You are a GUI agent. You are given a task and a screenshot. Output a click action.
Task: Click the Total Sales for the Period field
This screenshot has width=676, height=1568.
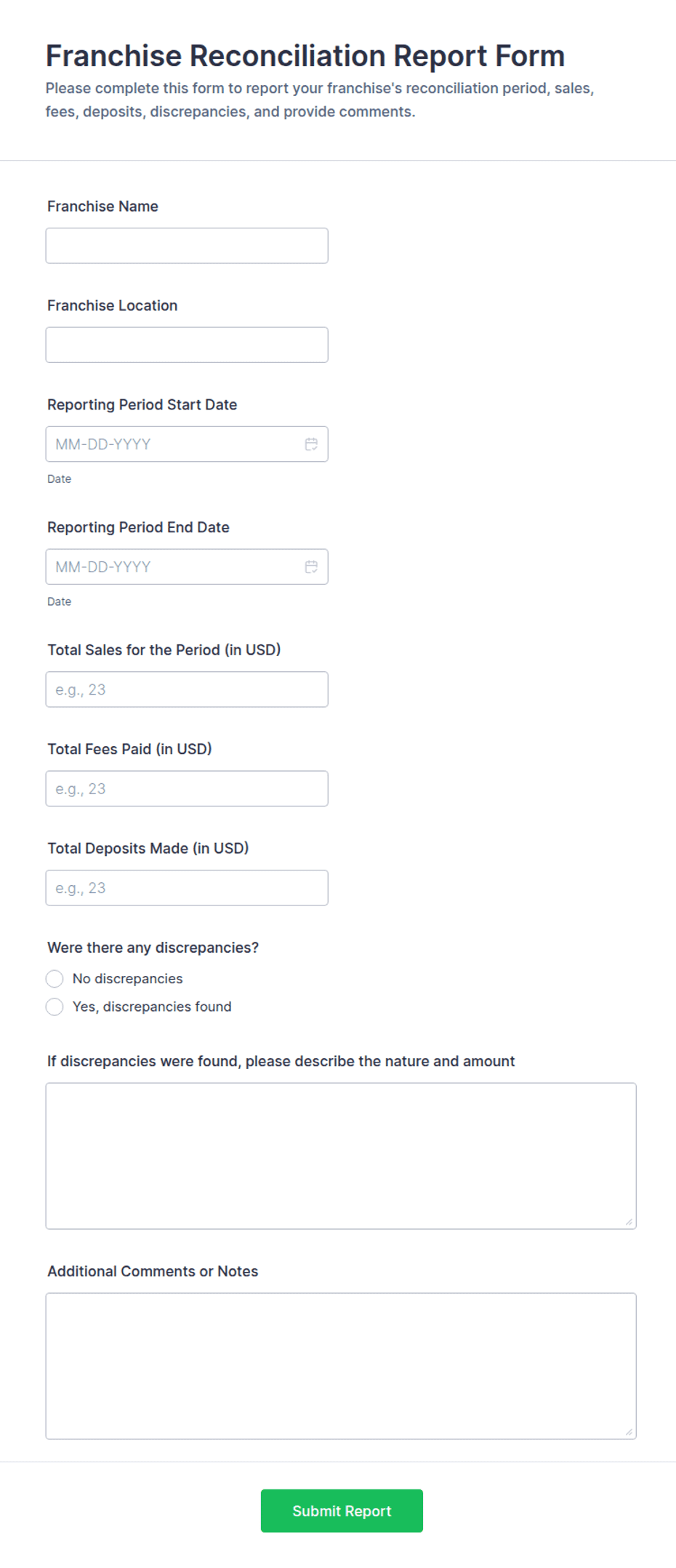(186, 689)
